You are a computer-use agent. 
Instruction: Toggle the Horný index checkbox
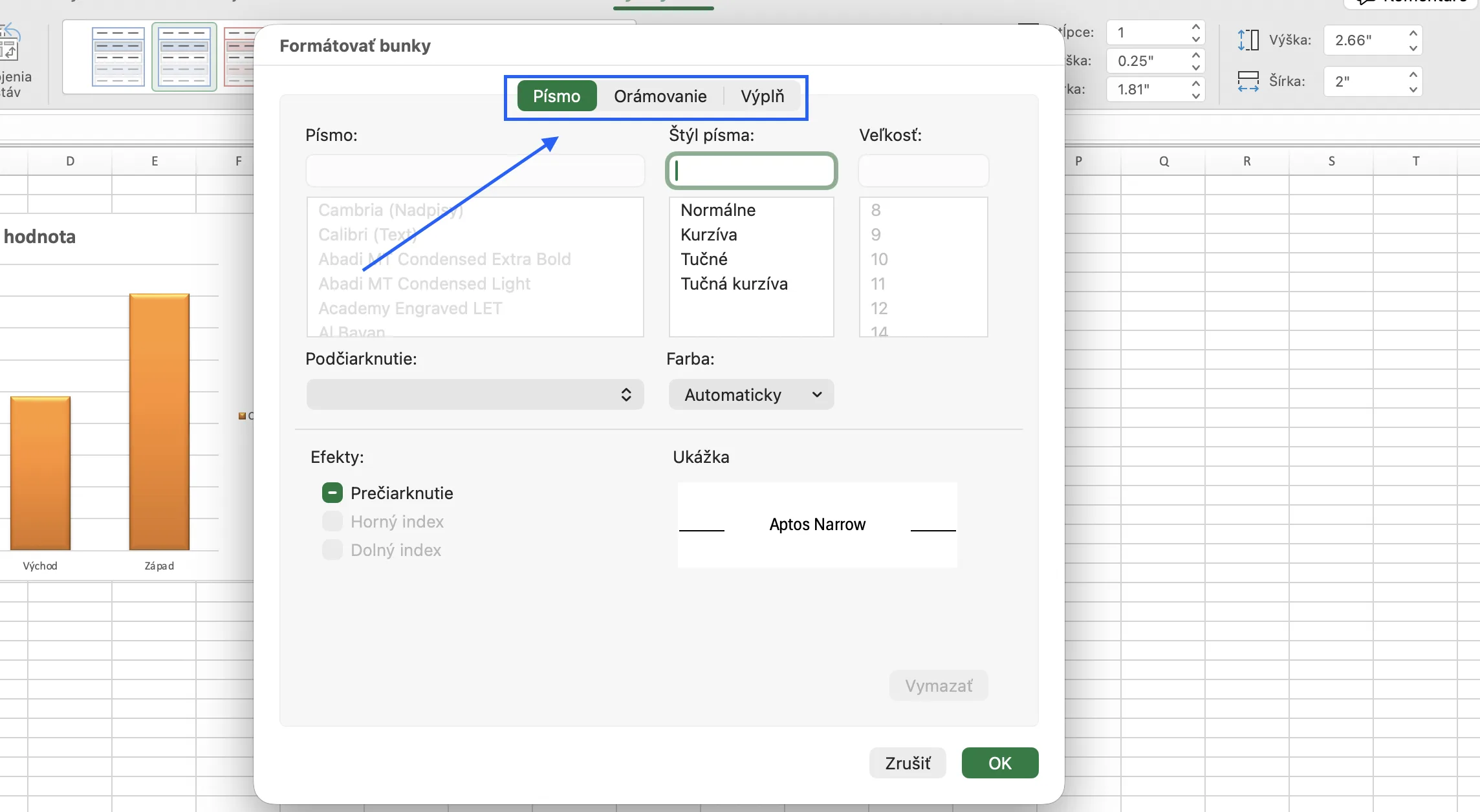pos(332,522)
